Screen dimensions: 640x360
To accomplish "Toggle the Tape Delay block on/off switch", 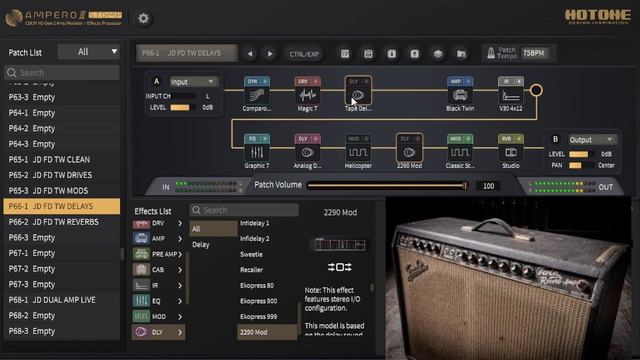I will pyautogui.click(x=366, y=82).
